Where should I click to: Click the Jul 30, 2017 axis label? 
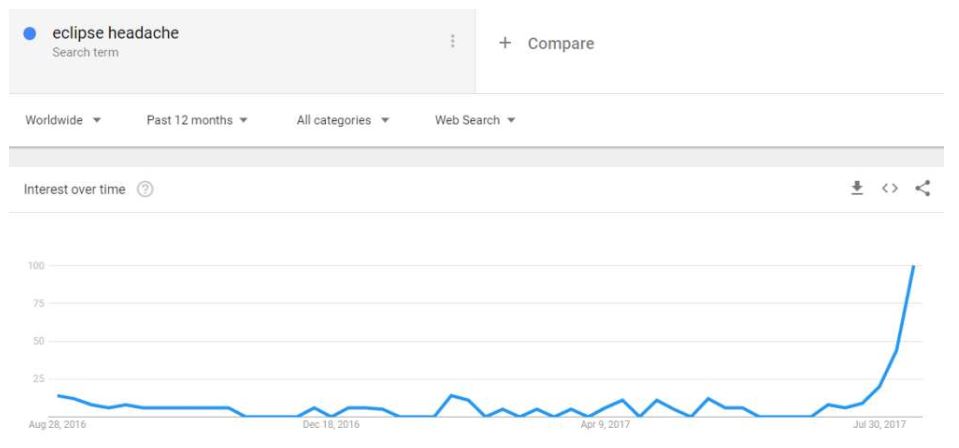879,424
